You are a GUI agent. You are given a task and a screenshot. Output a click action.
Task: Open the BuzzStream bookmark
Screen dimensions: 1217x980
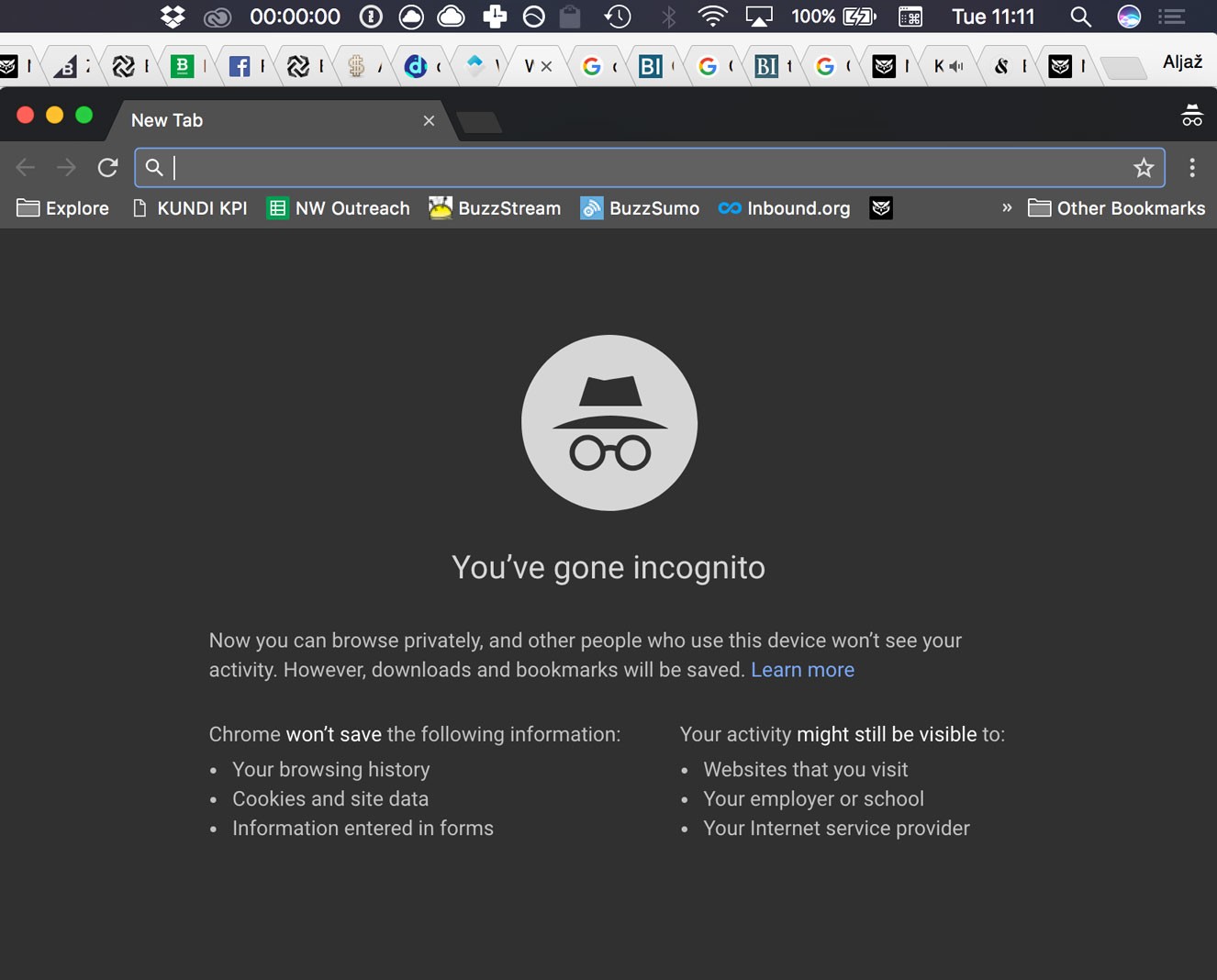click(x=496, y=208)
